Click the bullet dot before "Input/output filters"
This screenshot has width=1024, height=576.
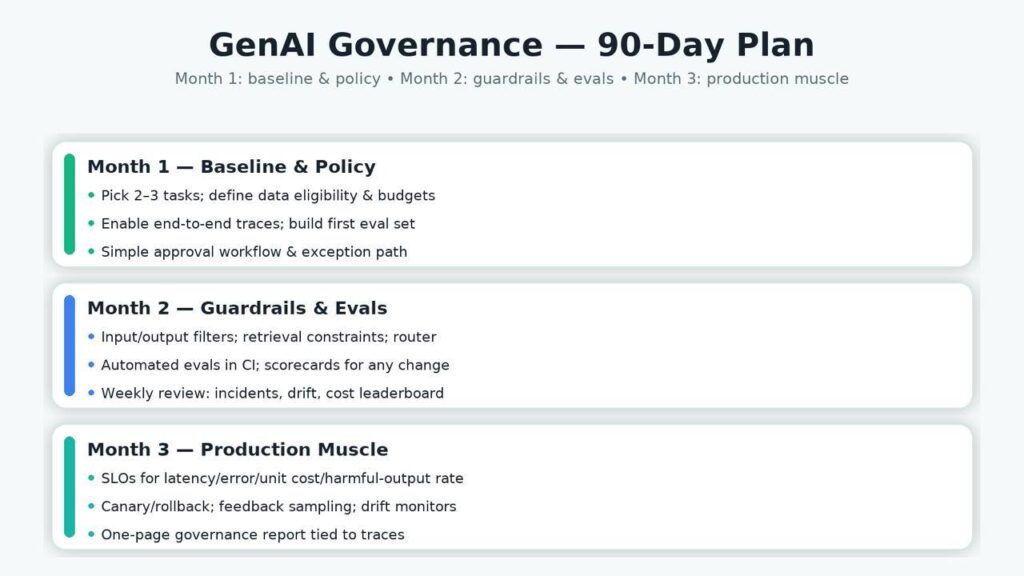point(91,337)
